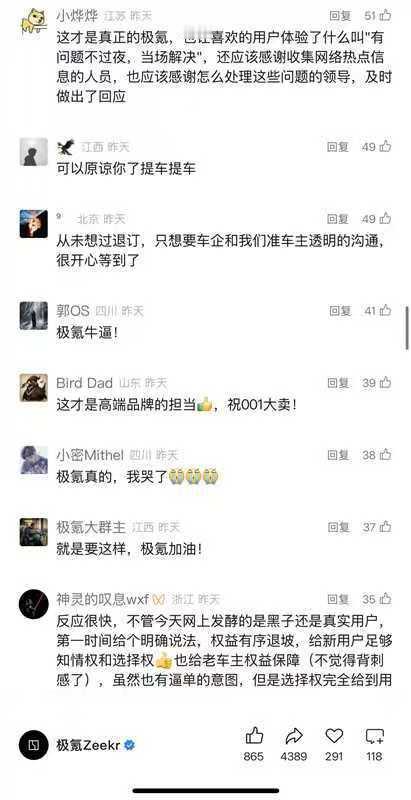Open 极氪Zeekr profile name
The width and height of the screenshot is (411, 800).
[89, 745]
